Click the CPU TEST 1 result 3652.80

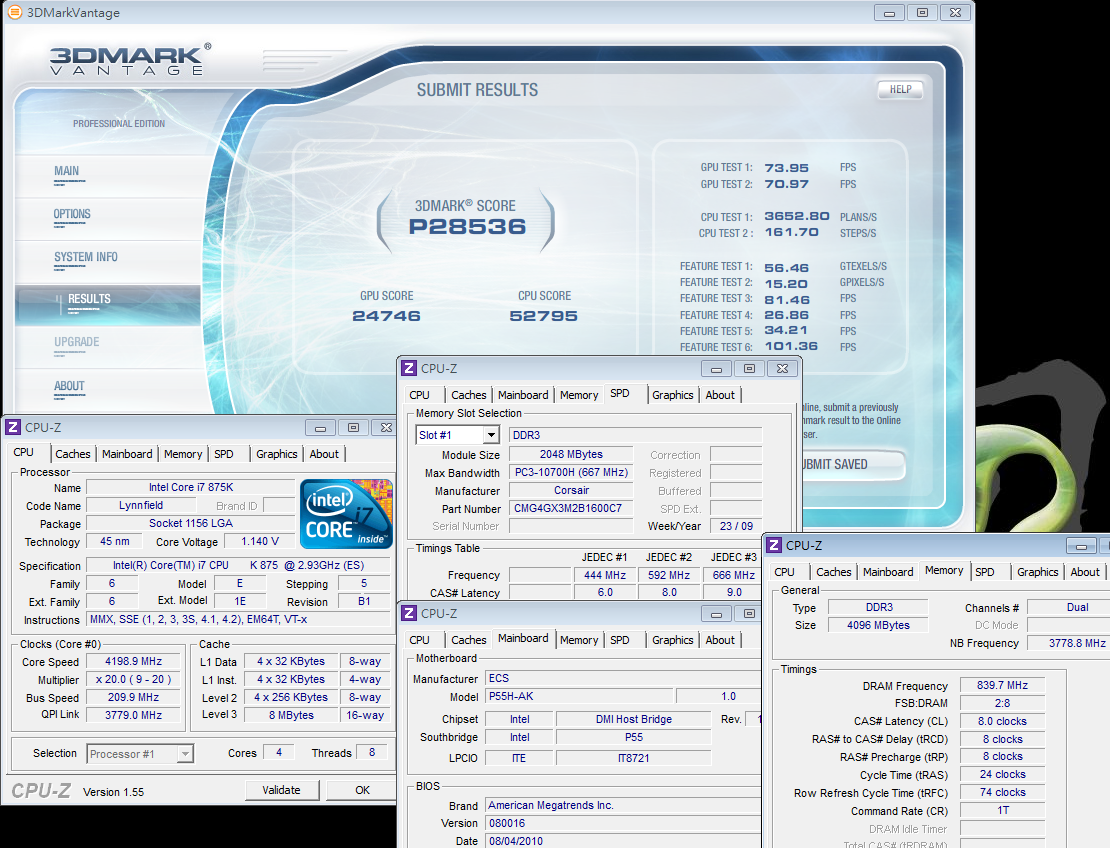tap(796, 216)
